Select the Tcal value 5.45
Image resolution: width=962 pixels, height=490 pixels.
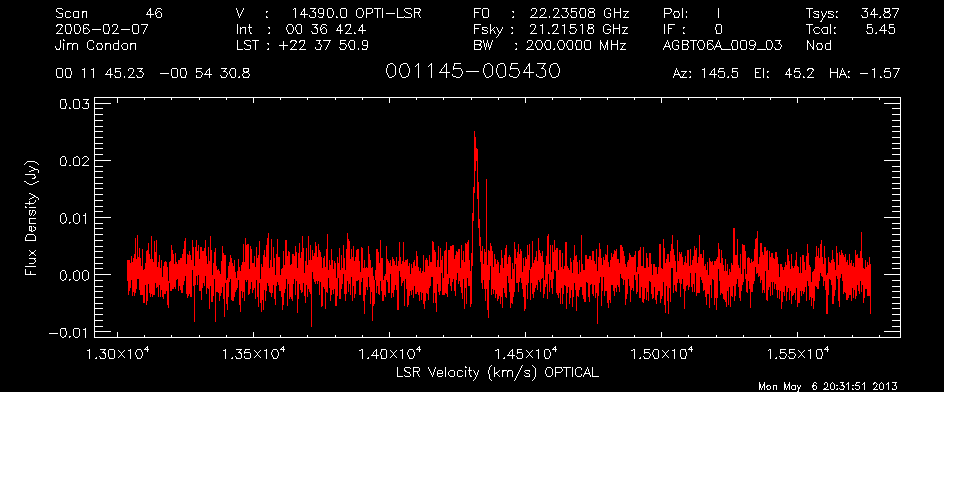click(880, 29)
